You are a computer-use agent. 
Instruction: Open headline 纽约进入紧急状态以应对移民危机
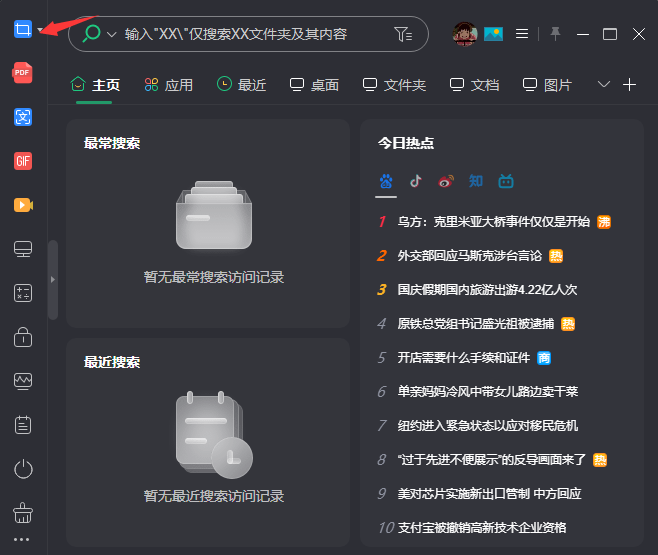[488, 425]
